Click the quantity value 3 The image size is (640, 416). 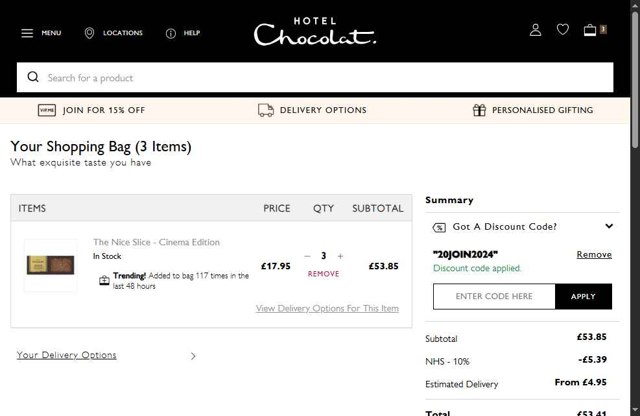click(x=323, y=256)
